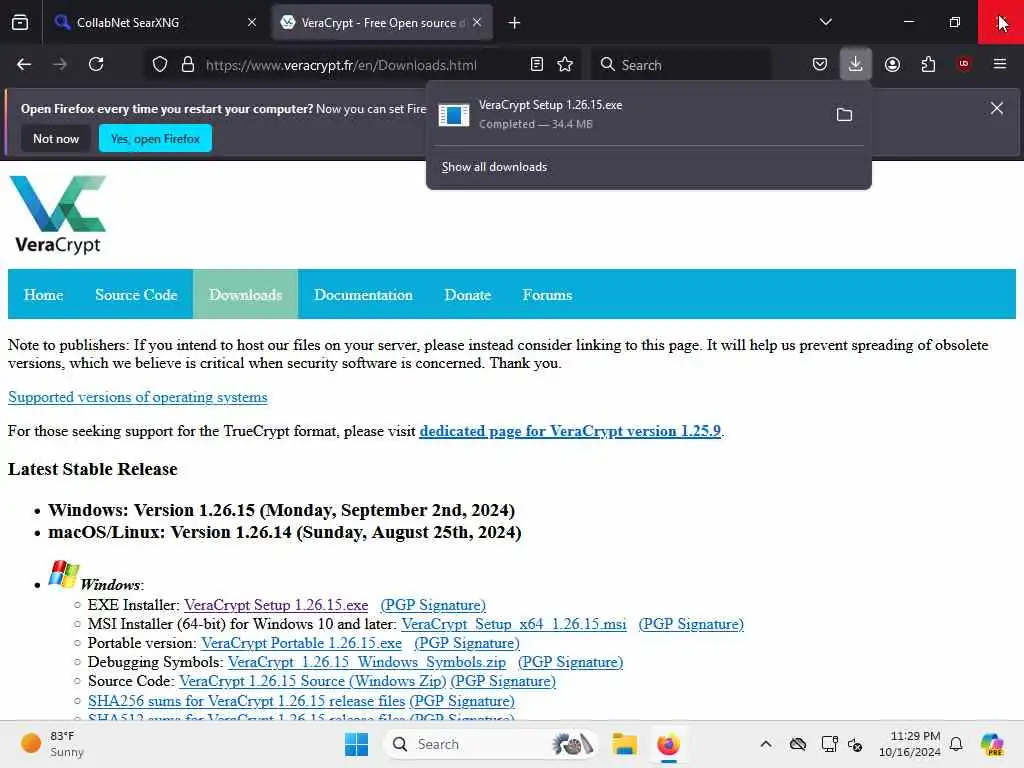Screen dimensions: 1024x768
Task: Open Firefox account icon
Action: 892,64
